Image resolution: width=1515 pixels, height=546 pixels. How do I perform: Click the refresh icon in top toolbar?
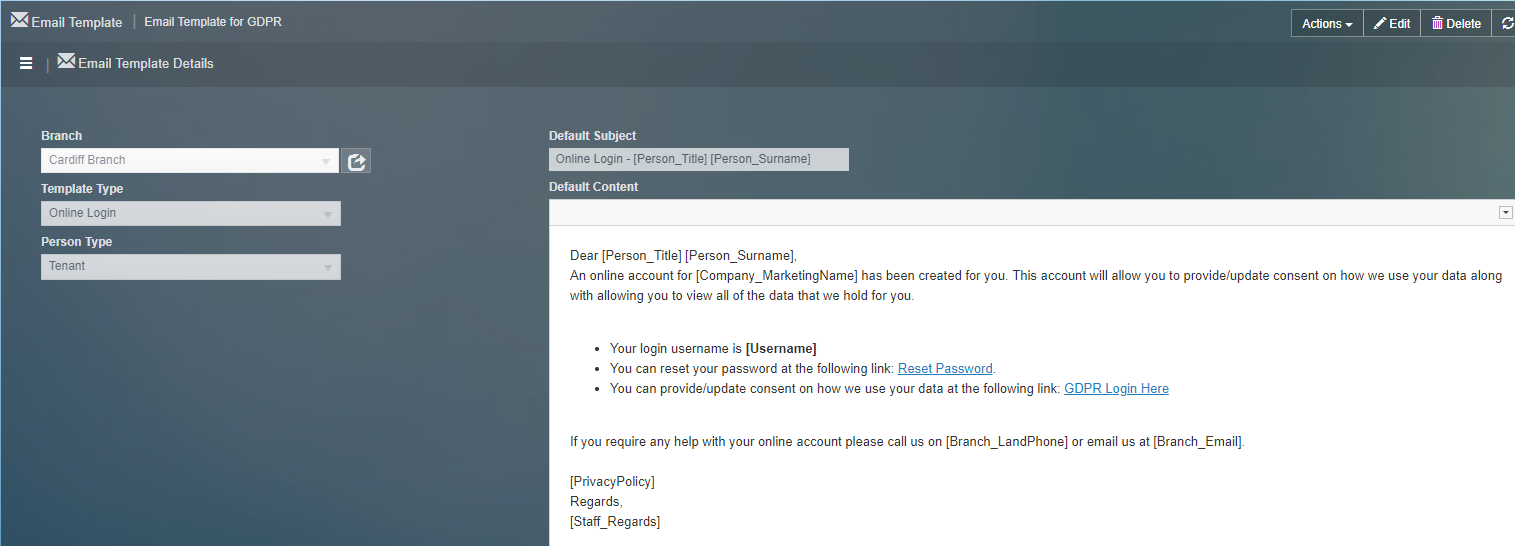tap(1507, 23)
